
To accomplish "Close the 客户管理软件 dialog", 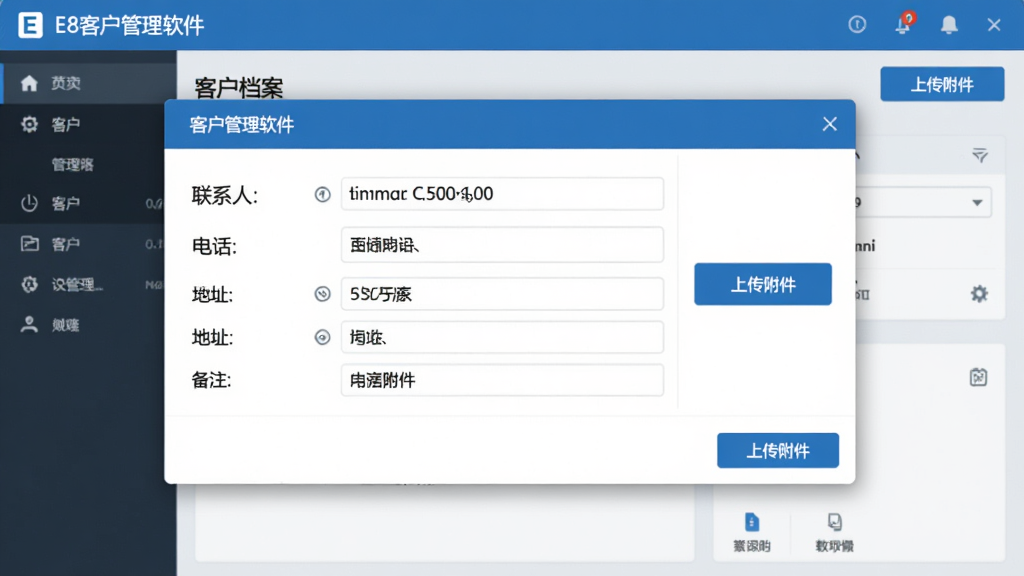I will (x=829, y=124).
